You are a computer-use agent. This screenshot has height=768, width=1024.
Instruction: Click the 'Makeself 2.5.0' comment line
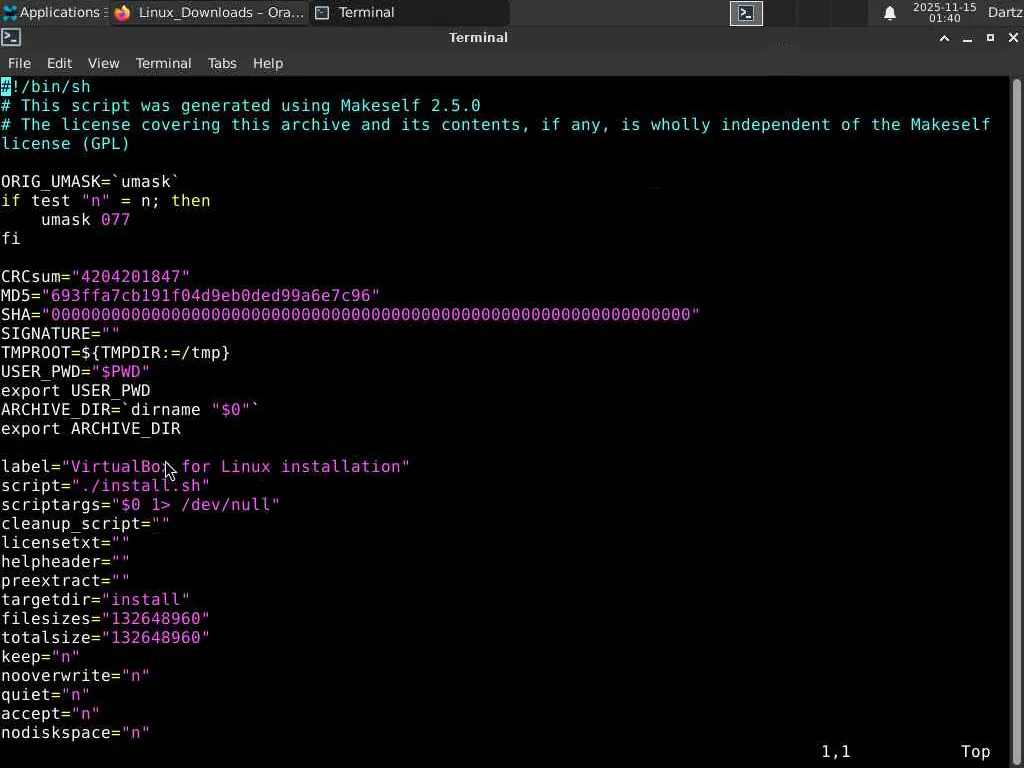[x=240, y=106]
